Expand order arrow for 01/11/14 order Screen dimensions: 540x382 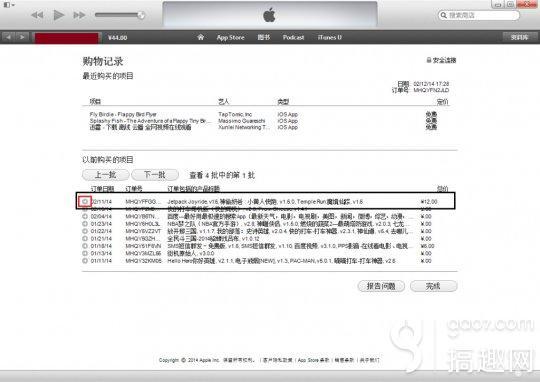tap(85, 261)
